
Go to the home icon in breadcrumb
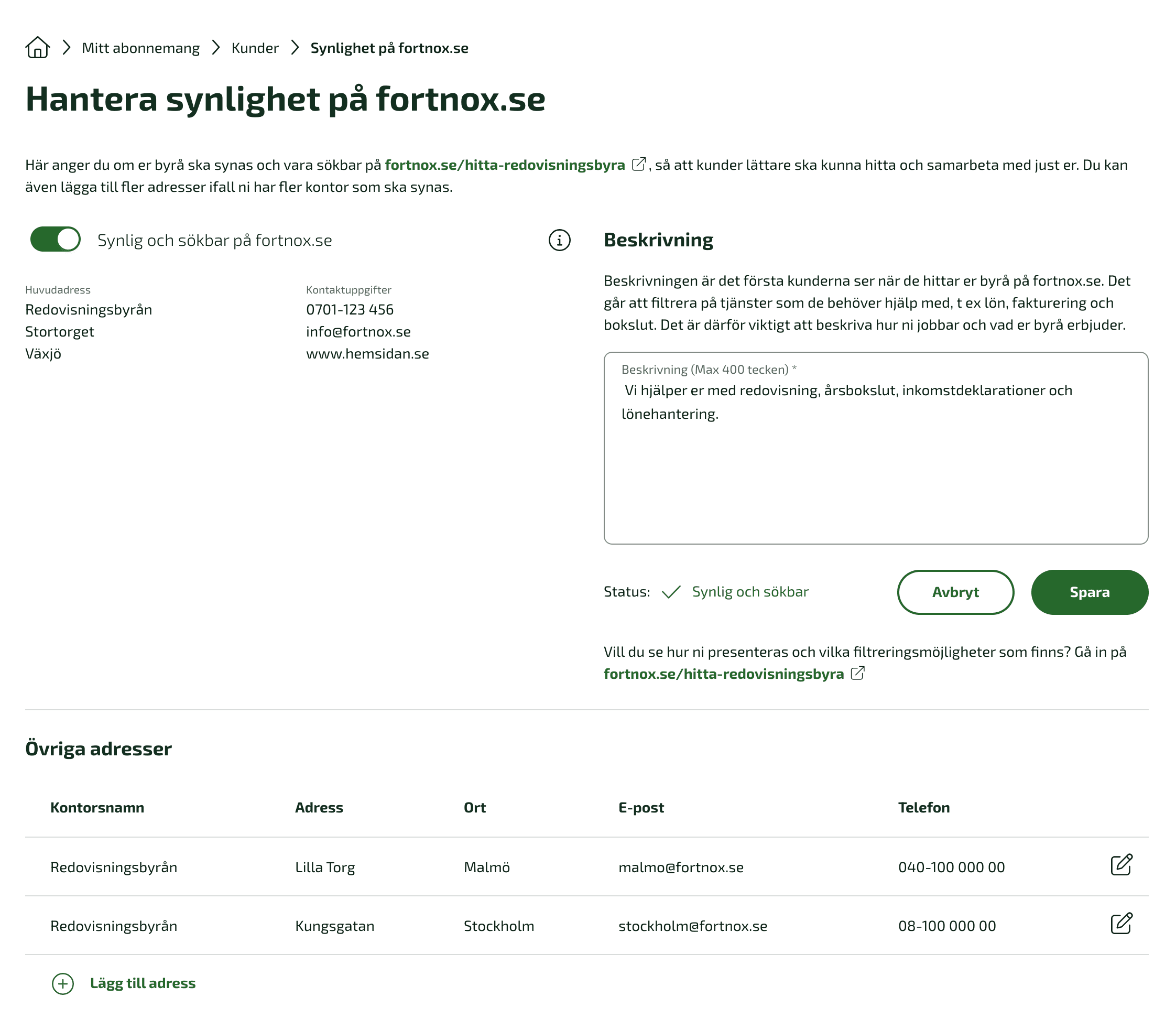pyautogui.click(x=38, y=47)
